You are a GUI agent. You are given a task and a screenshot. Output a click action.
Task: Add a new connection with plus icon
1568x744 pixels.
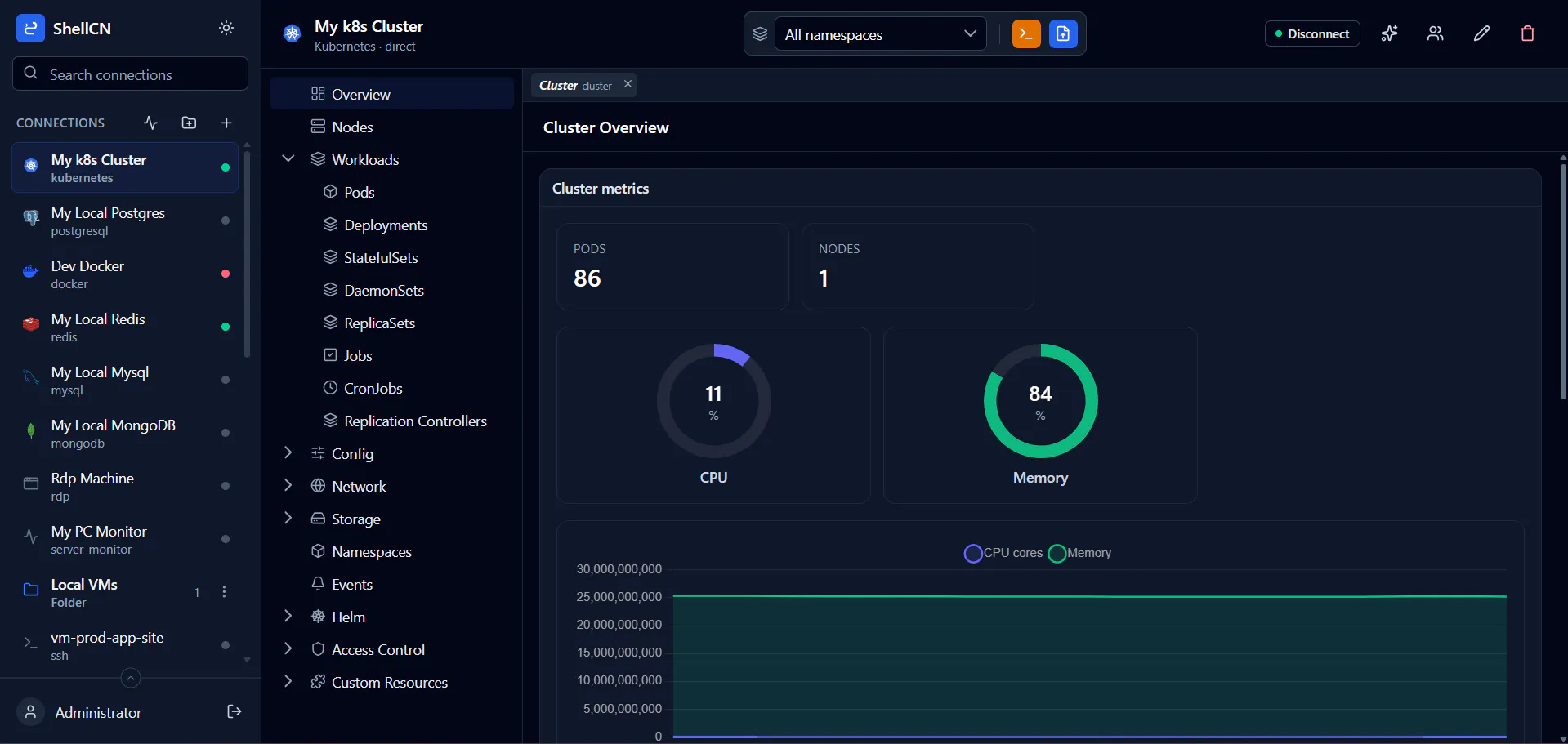[226, 123]
